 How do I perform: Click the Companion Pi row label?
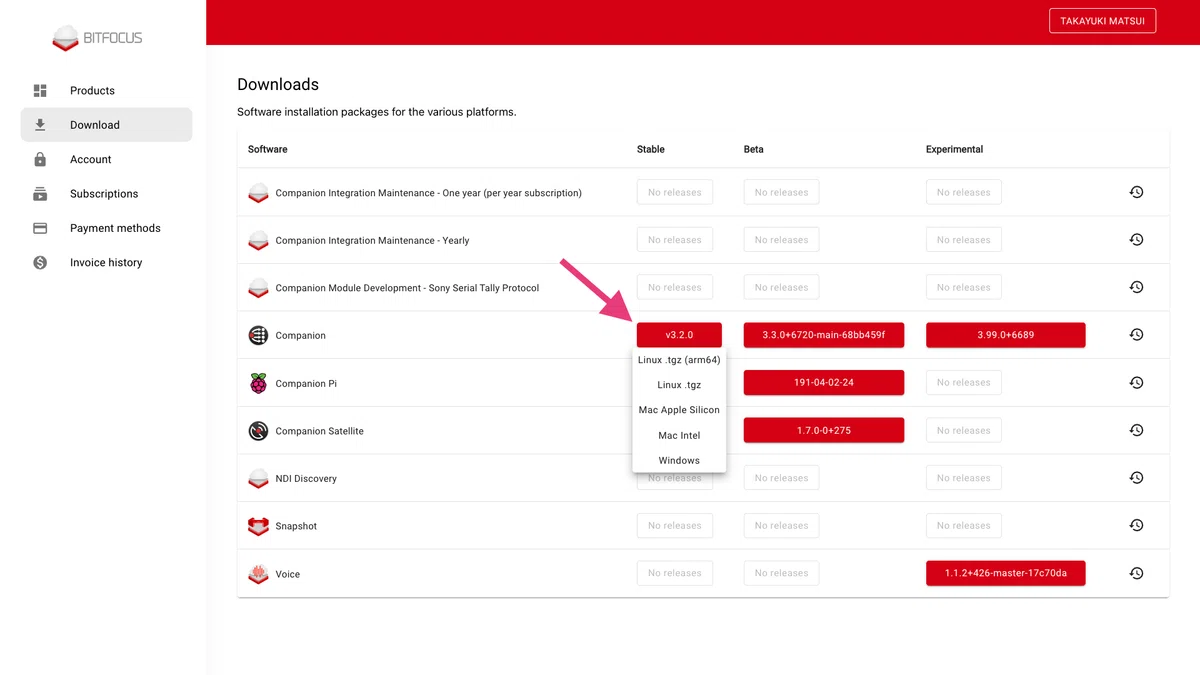[x=306, y=384]
